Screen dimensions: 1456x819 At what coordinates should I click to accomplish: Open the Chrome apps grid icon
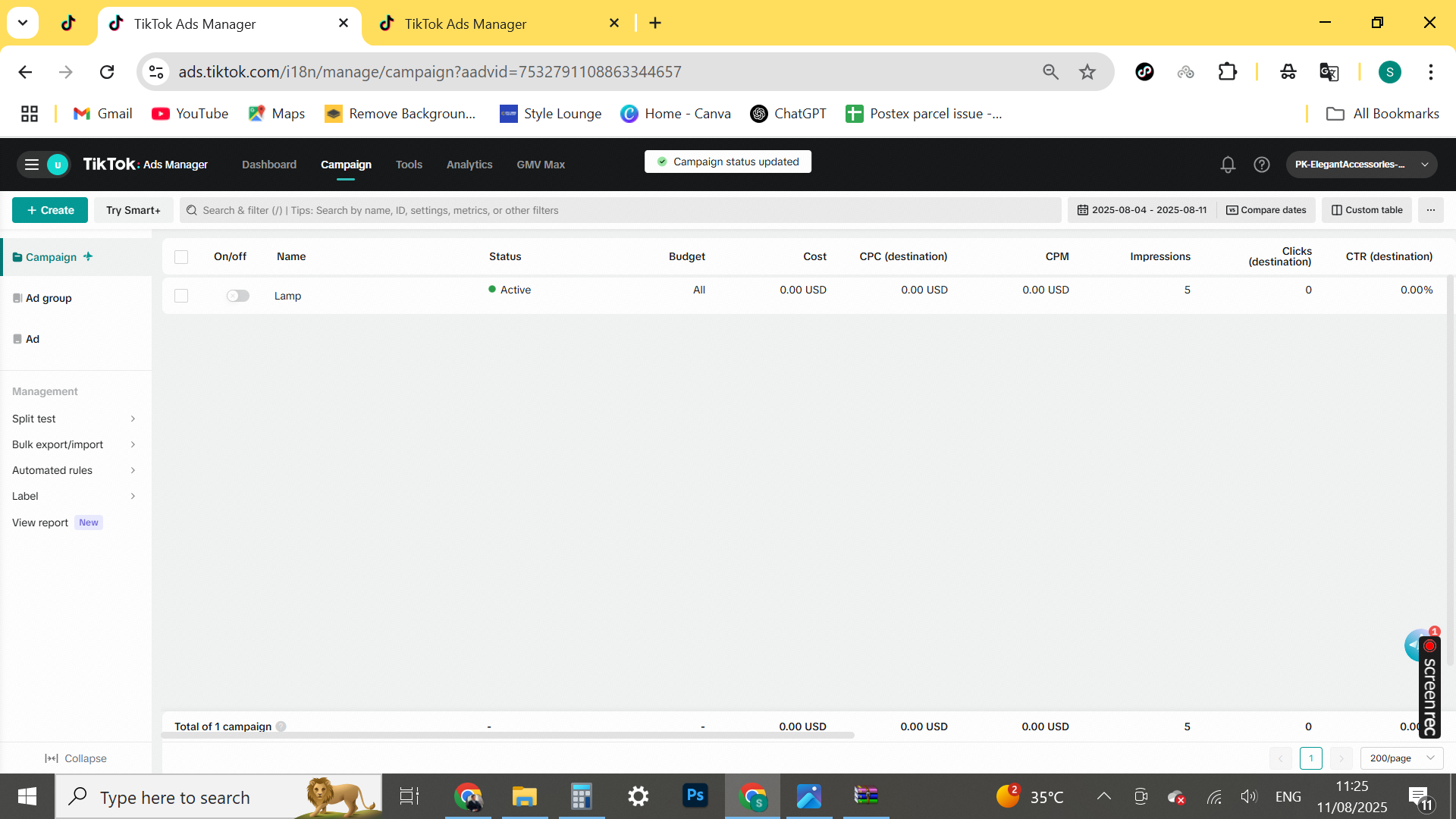(30, 114)
